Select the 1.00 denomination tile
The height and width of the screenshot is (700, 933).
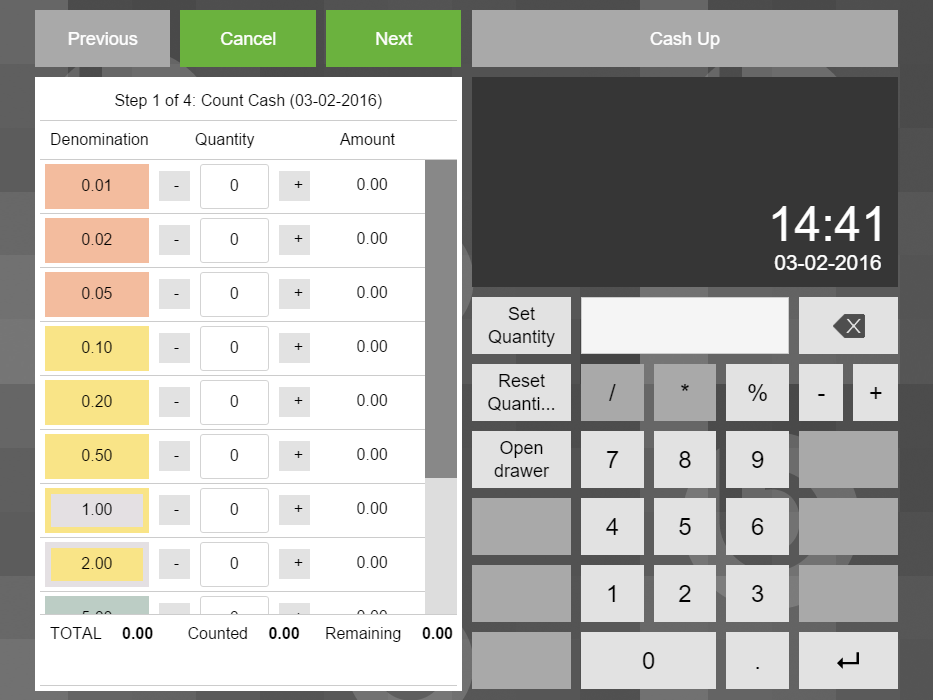coord(97,510)
